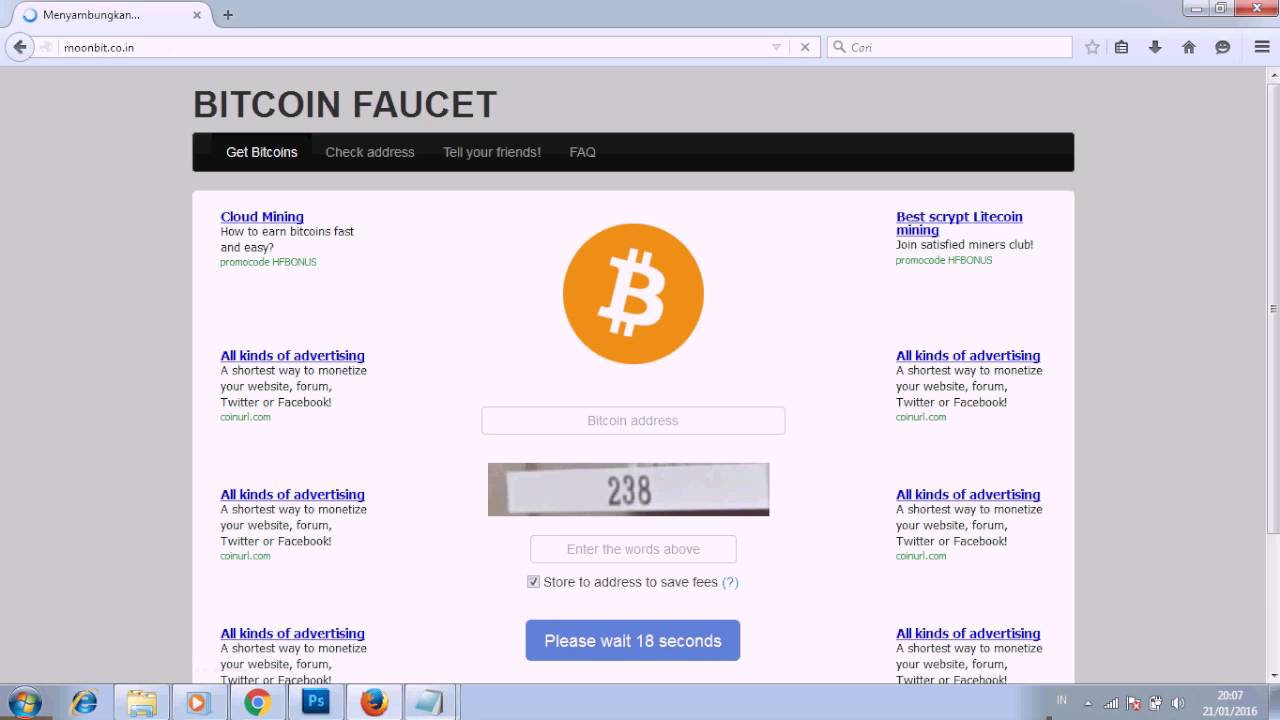
Task: Open Best scrypt Litecoin mining link
Action: [959, 223]
